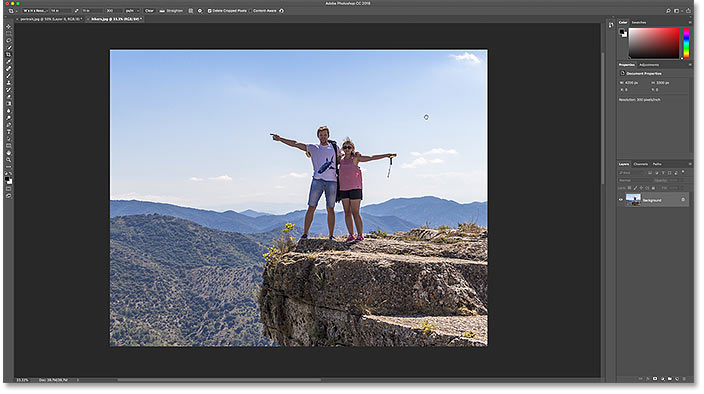Toggle the Lock transparent pixels button
Viewport: 704px width, 394px height.
click(x=629, y=188)
